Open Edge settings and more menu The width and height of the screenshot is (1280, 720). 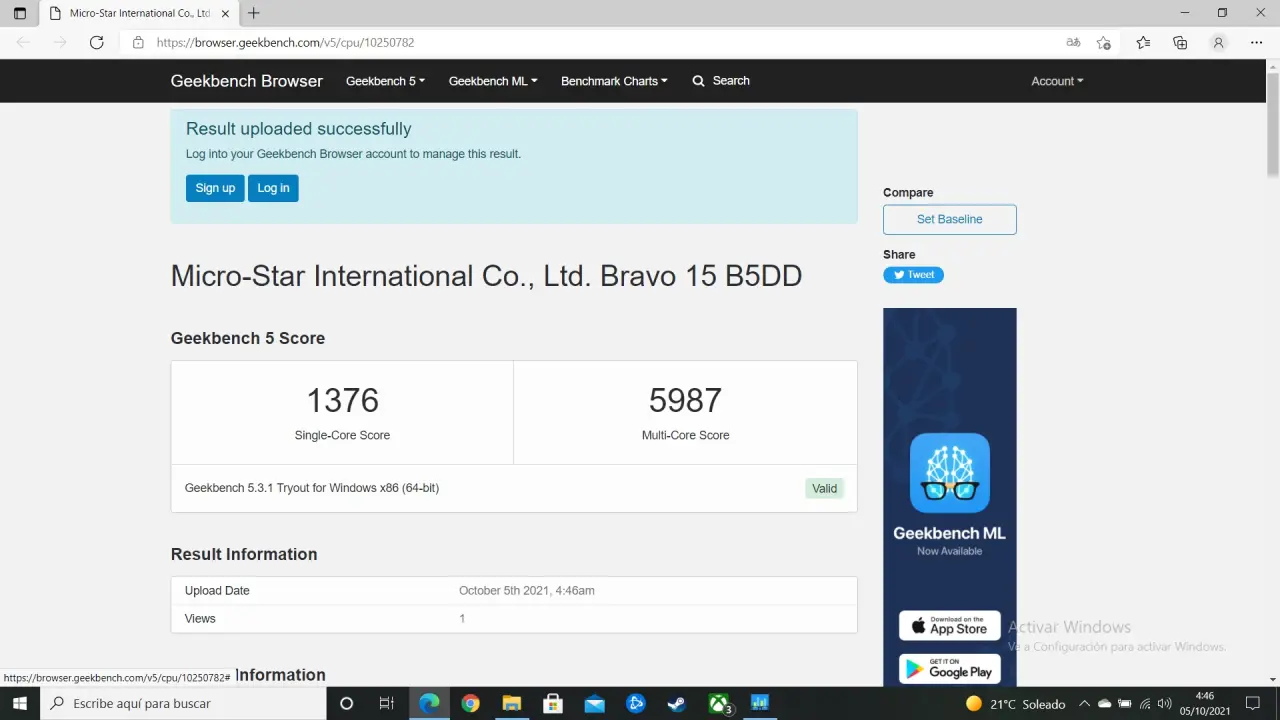point(1256,43)
